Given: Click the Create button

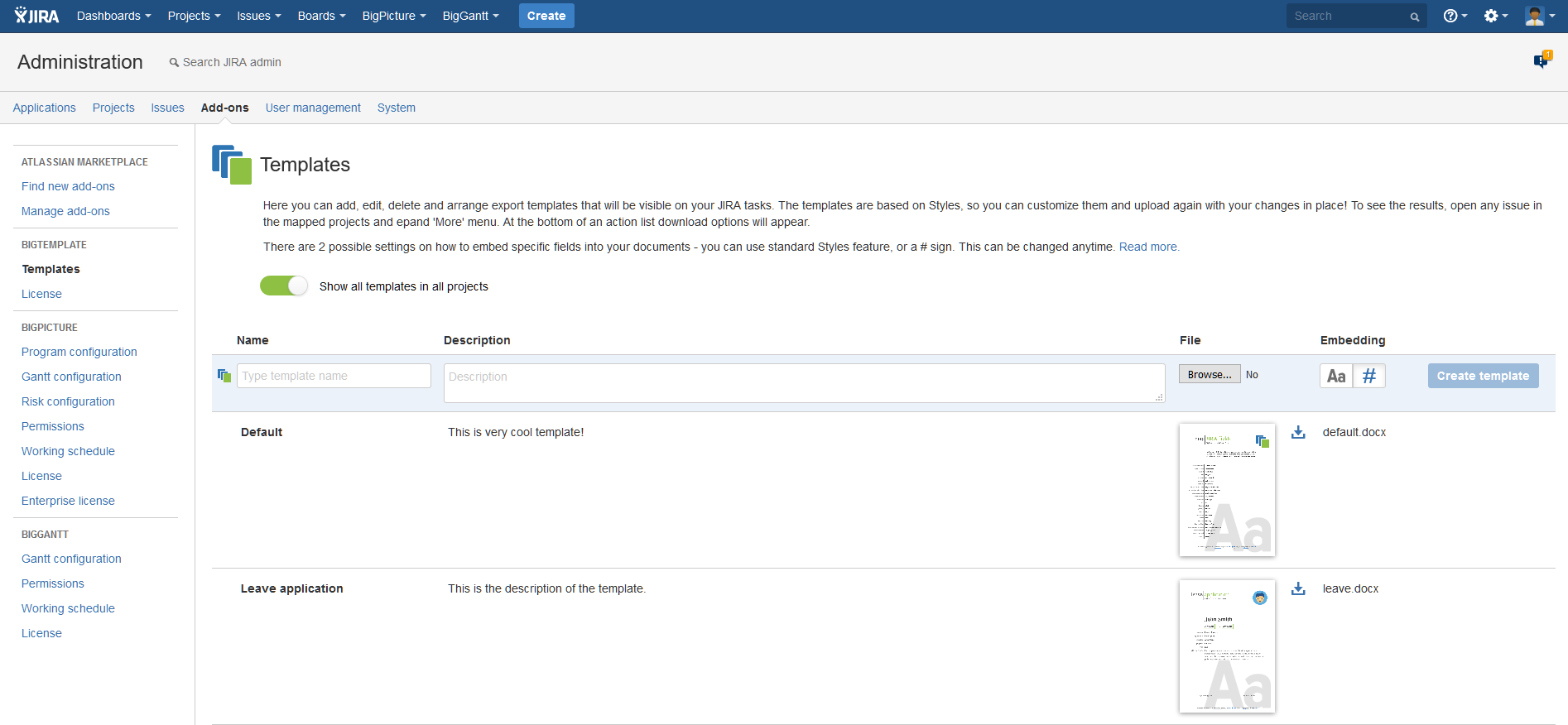Looking at the screenshot, I should coord(546,16).
